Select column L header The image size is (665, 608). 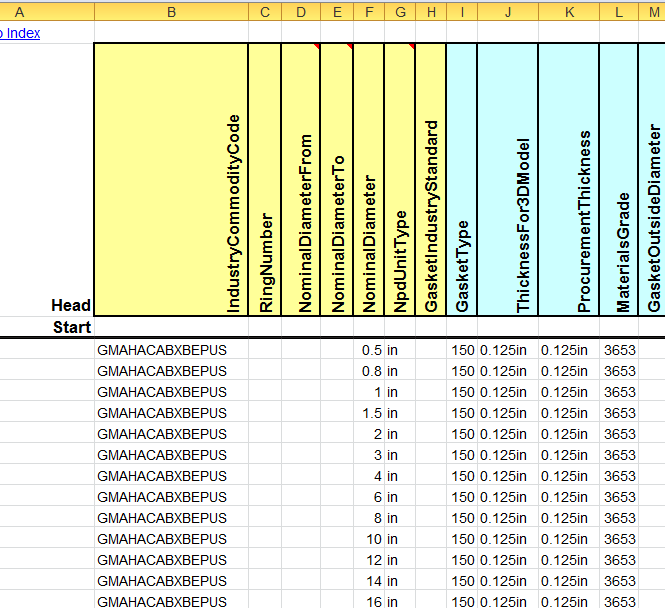(x=619, y=12)
